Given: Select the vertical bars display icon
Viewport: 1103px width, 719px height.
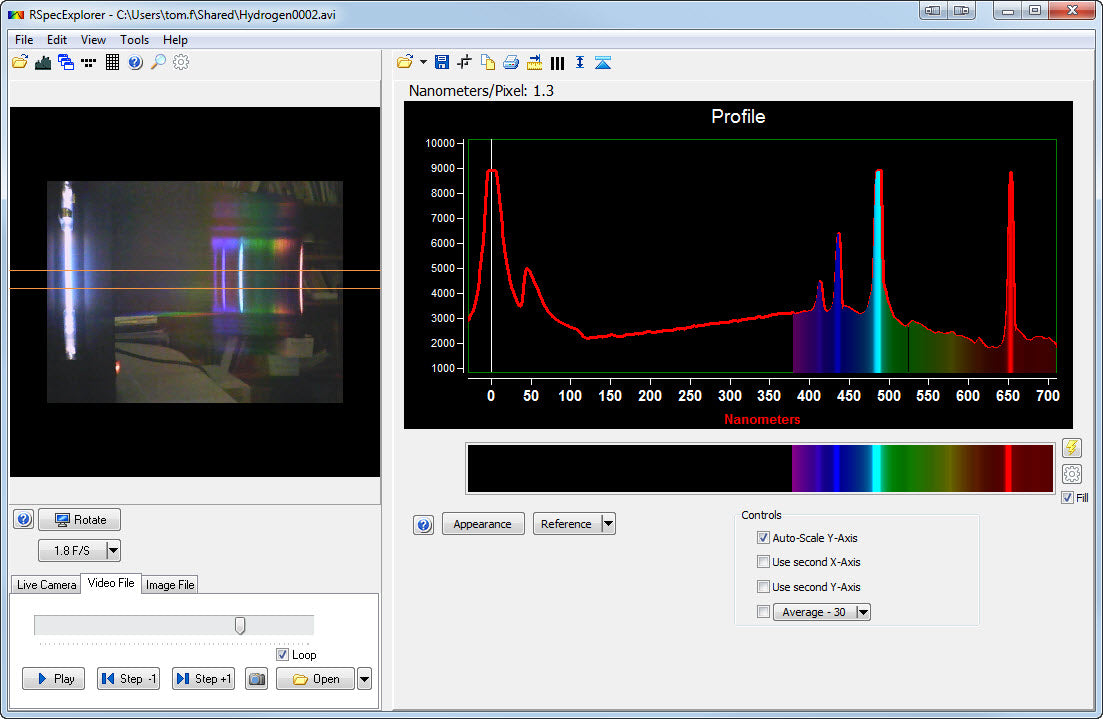Looking at the screenshot, I should click(x=558, y=62).
